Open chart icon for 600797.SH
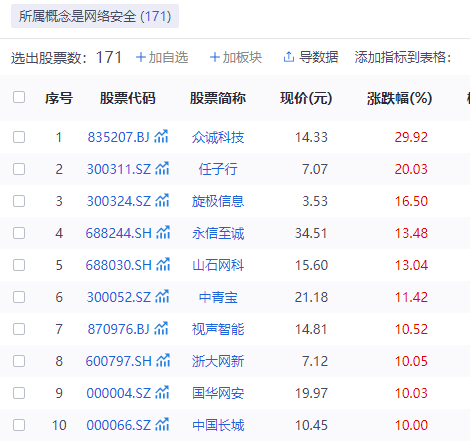 click(x=163, y=361)
